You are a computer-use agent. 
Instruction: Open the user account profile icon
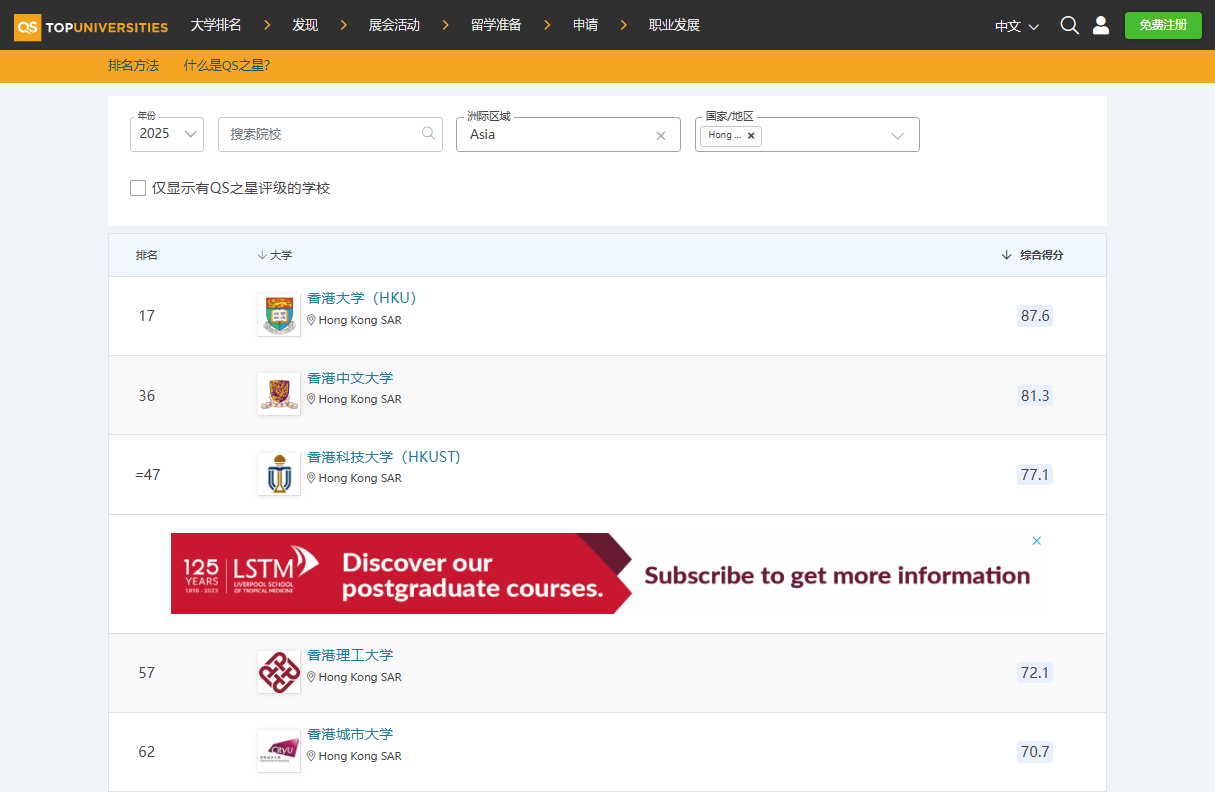point(1101,25)
